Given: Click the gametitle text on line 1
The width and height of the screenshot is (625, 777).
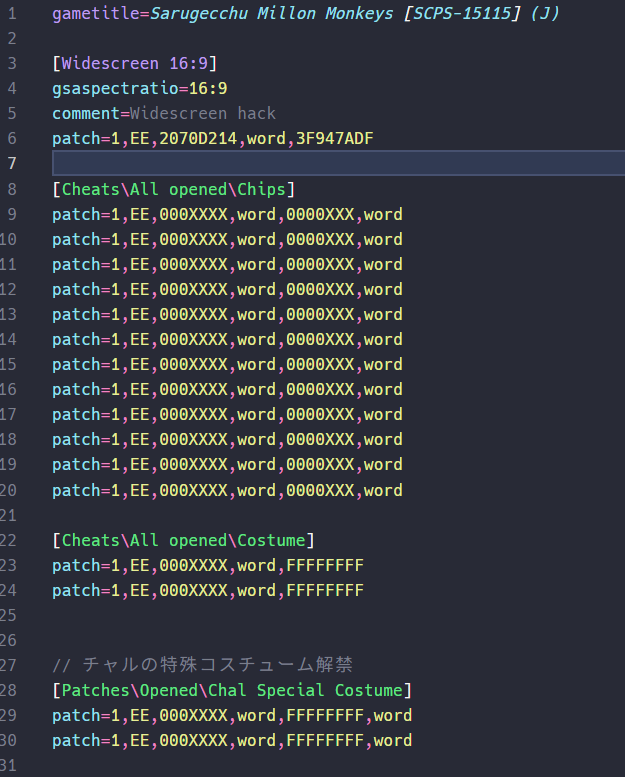Looking at the screenshot, I should click(306, 13).
